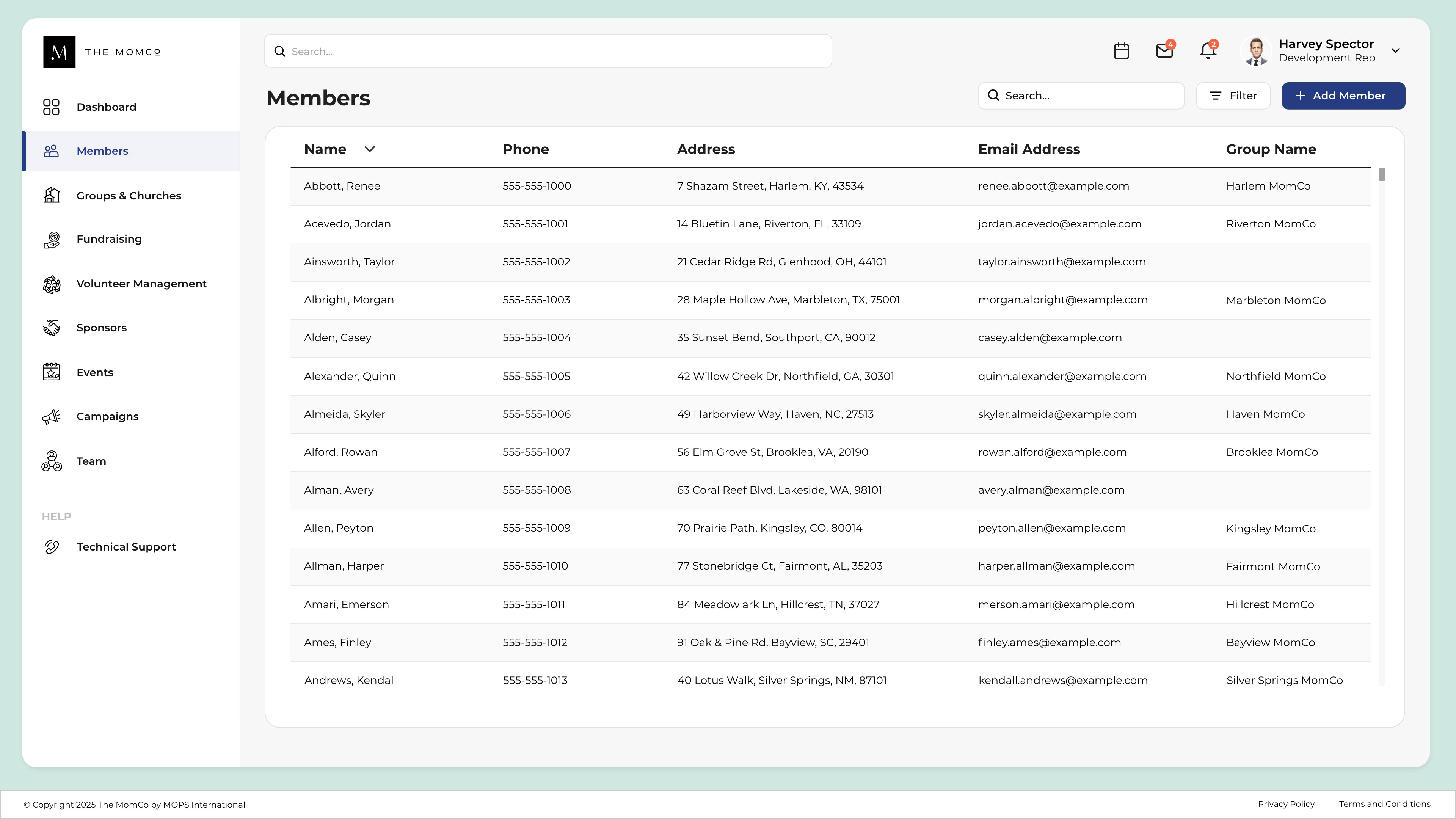Click the Sponsors handshake icon
Image resolution: width=1456 pixels, height=819 pixels.
pos(52,328)
